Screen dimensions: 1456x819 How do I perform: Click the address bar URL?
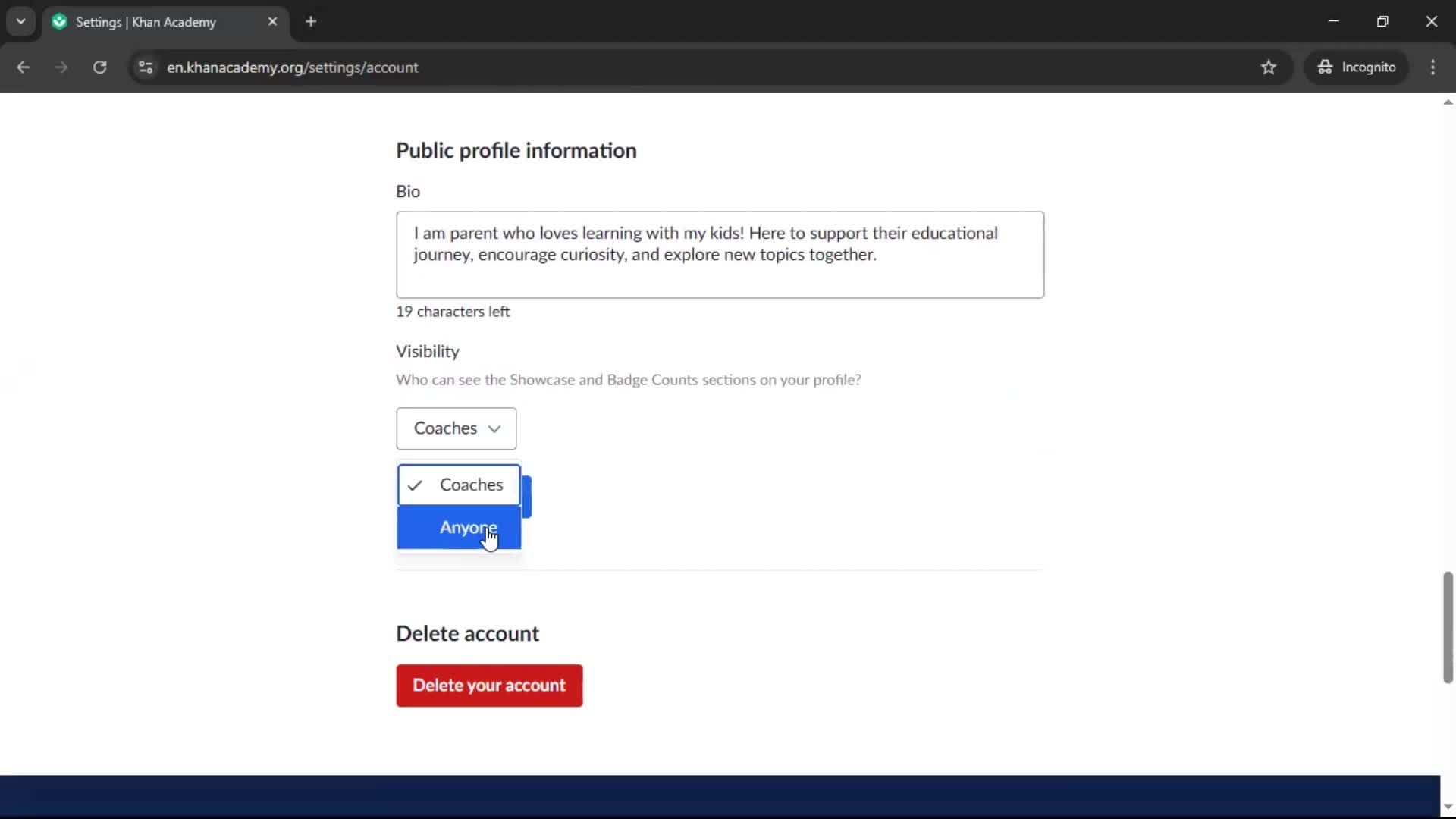point(293,67)
